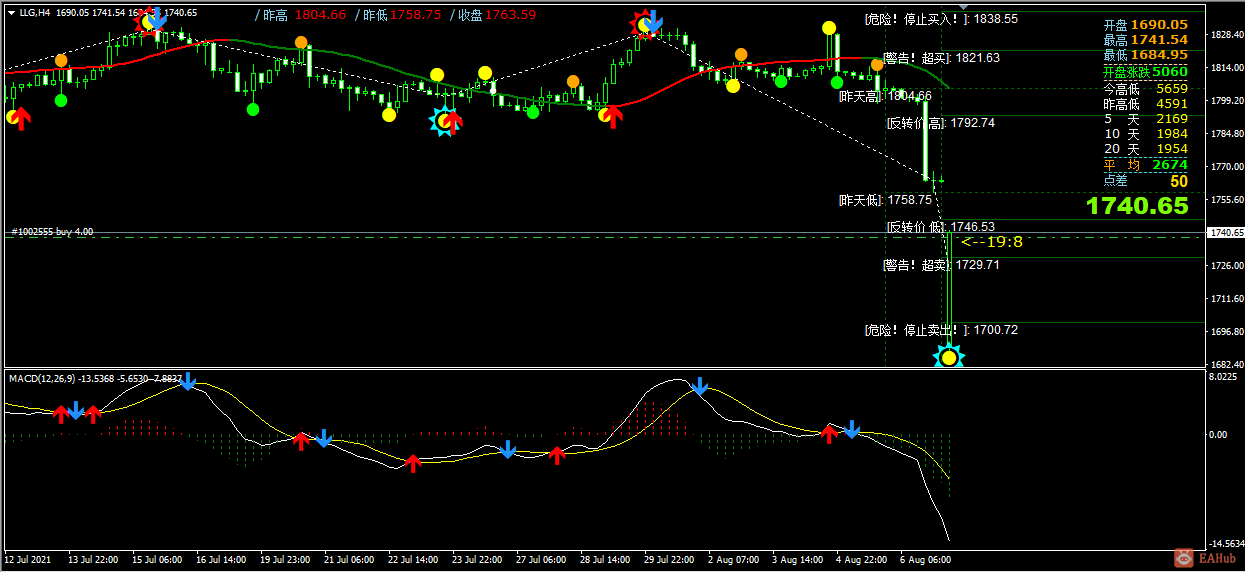Click the blue down arrow at the first MACD peak

coord(188,380)
